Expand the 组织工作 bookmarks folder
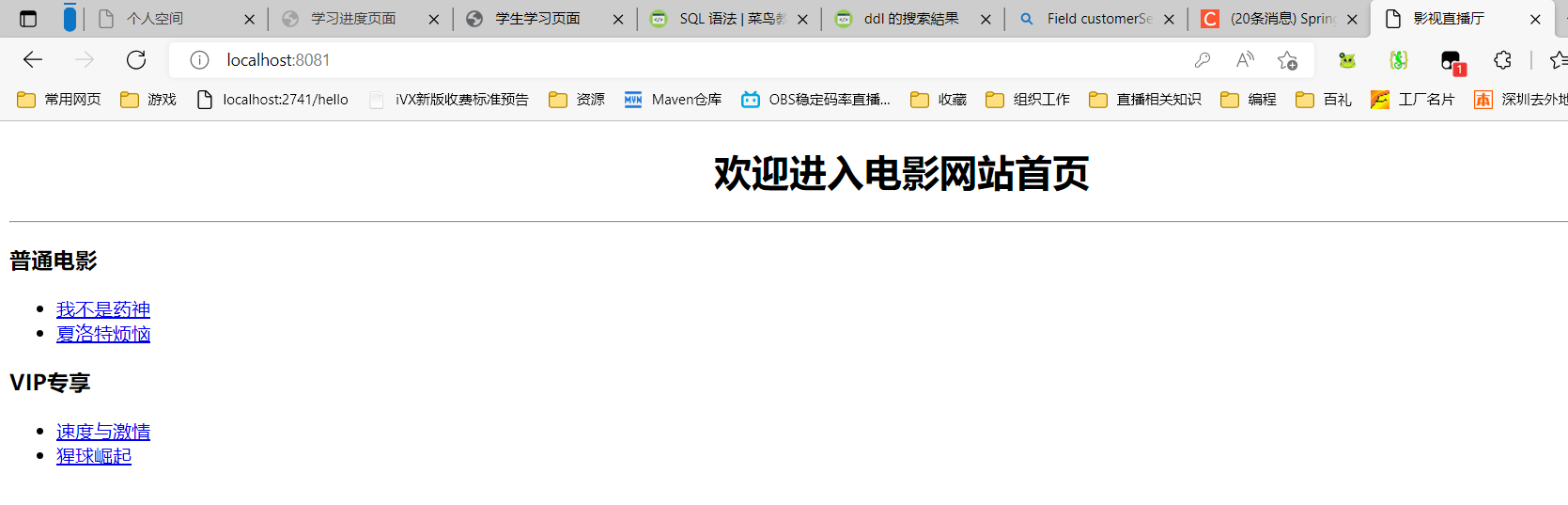 [x=1028, y=100]
